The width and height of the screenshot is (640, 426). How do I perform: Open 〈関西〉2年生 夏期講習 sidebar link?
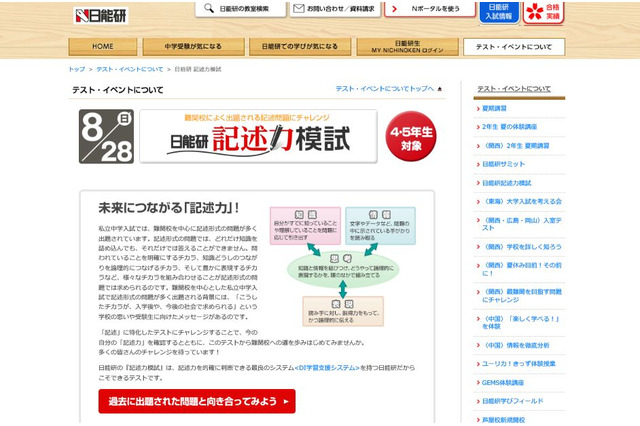[x=516, y=146]
